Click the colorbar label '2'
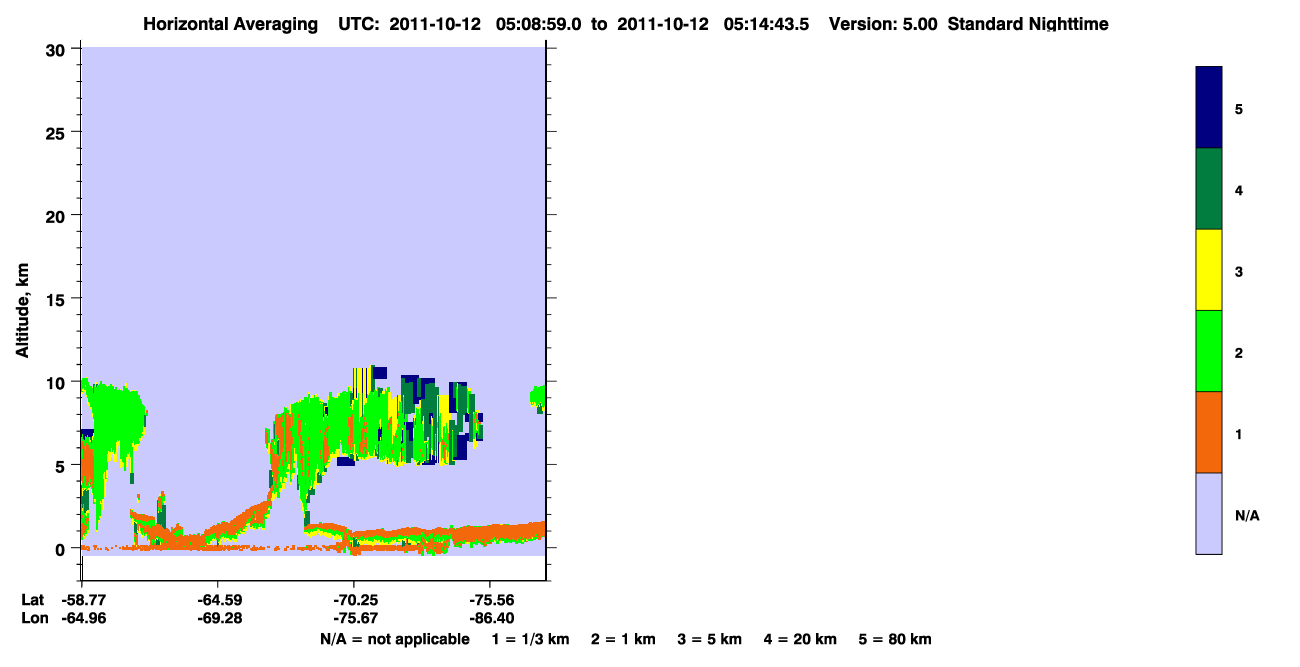Screen dimensions: 1300x667 [x=1239, y=353]
